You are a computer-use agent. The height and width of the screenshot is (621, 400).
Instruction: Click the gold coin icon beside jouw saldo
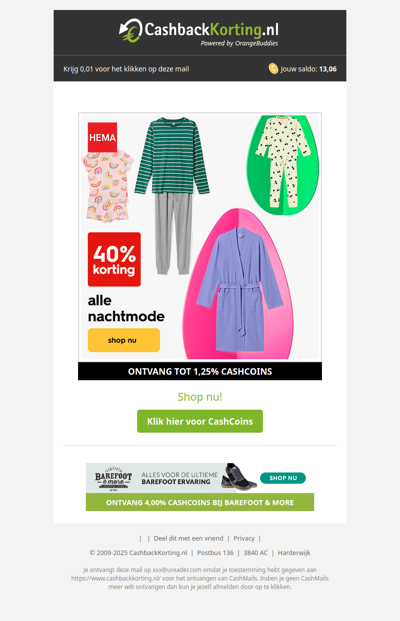pyautogui.click(x=273, y=69)
